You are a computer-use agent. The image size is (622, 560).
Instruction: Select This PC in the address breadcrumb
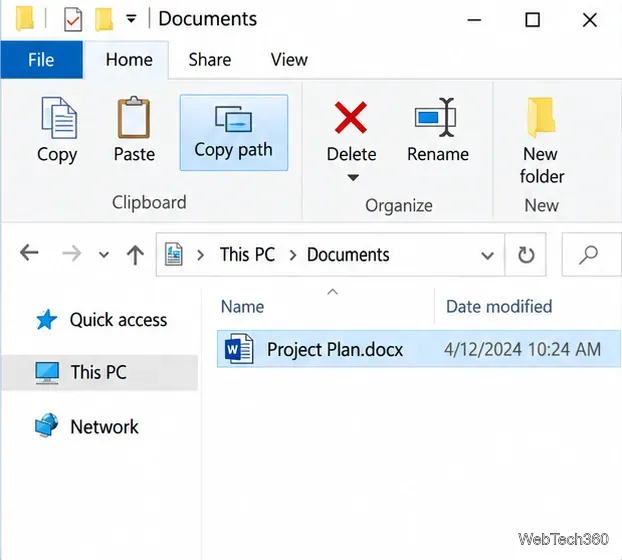coord(248,254)
